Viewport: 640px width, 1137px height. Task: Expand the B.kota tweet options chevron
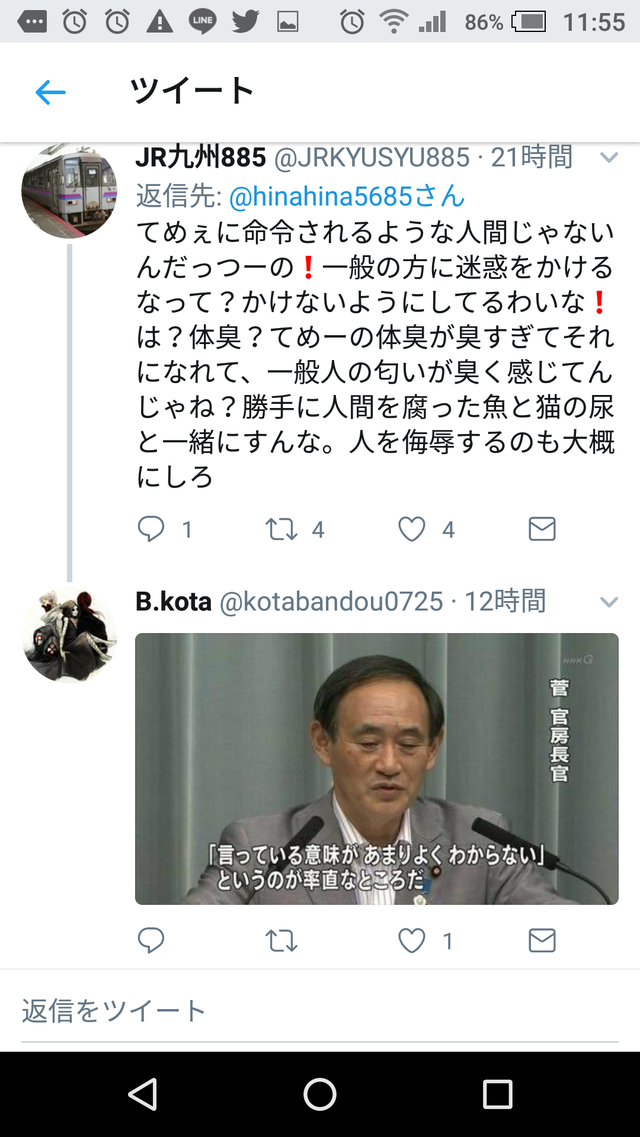click(609, 602)
